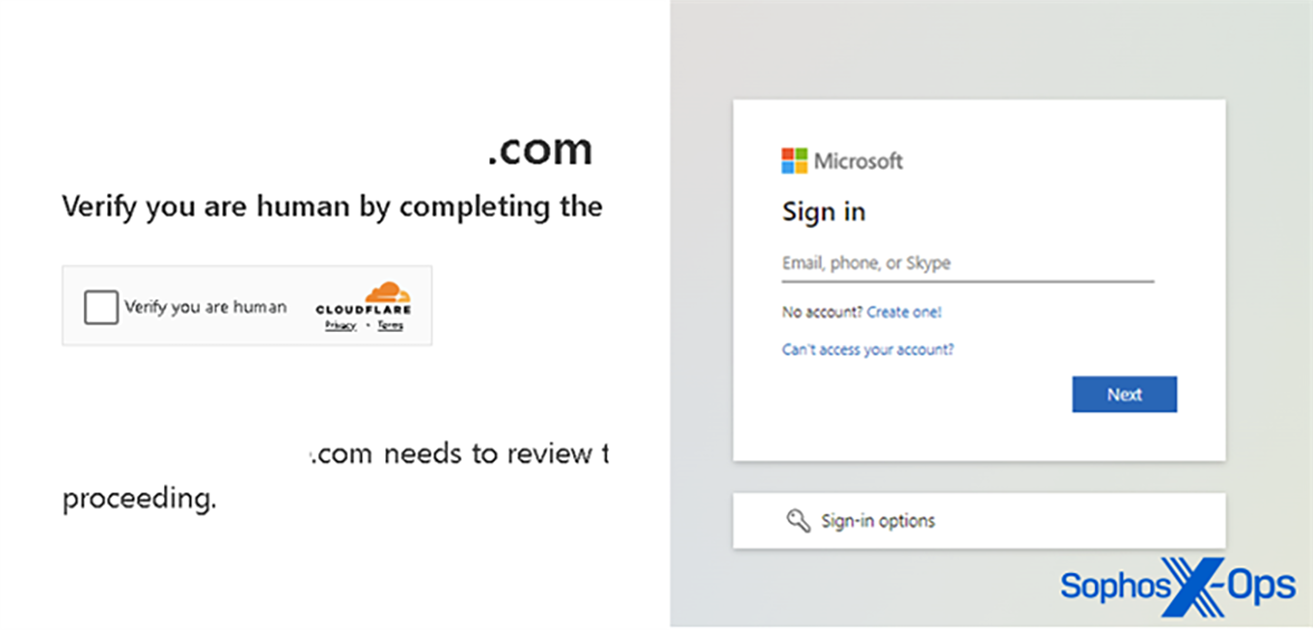Viewport: 1314px width, 630px height.
Task: Click the Cloudflare cloud logo
Action: tap(388, 292)
